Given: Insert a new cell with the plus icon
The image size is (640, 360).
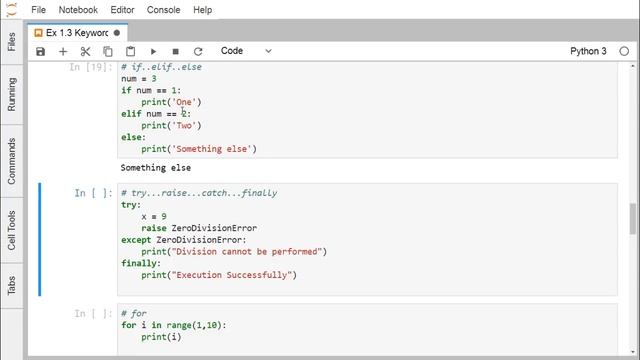Looking at the screenshot, I should click(63, 51).
